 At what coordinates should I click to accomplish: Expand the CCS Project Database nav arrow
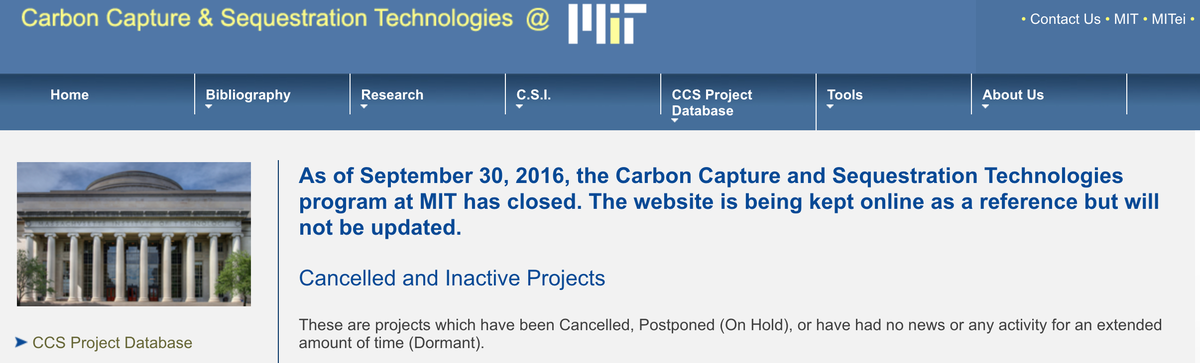[x=677, y=123]
